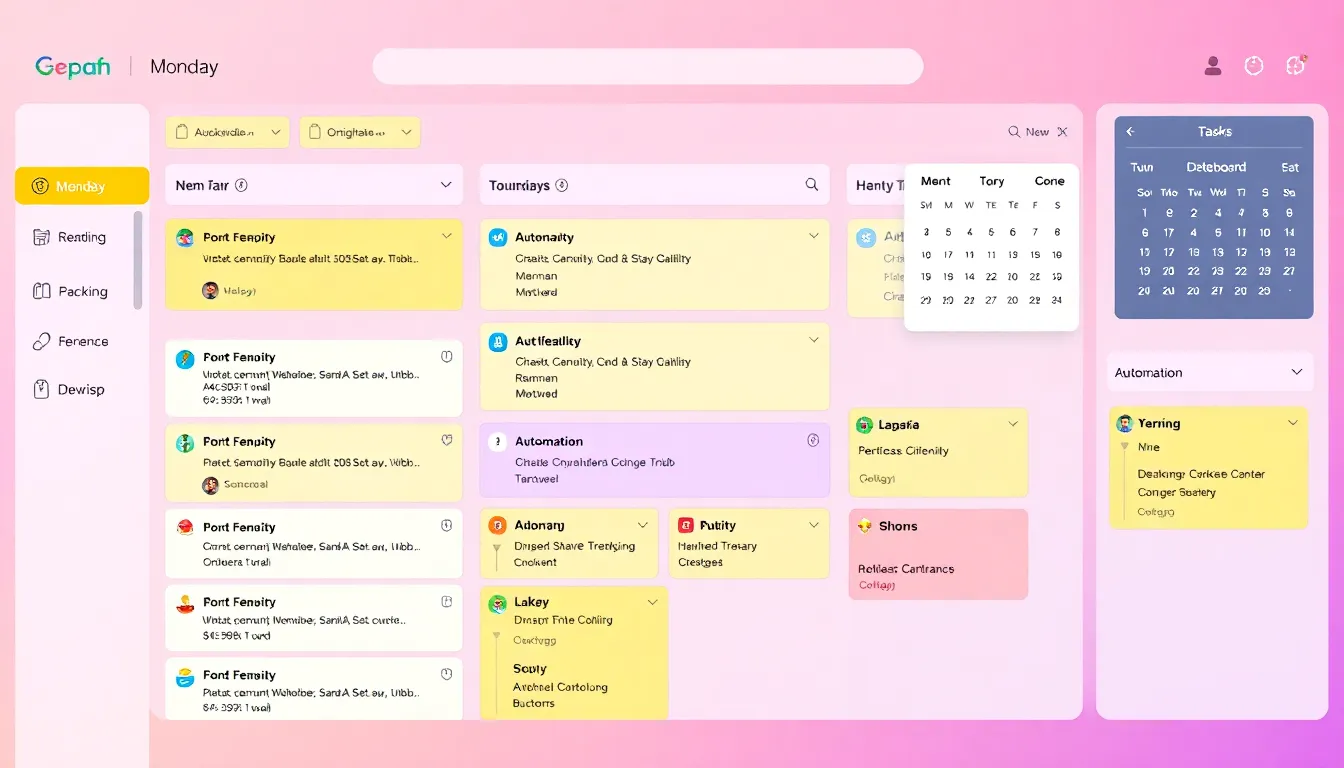Open the clock icon in top bar
Image resolution: width=1344 pixels, height=768 pixels.
point(1254,66)
